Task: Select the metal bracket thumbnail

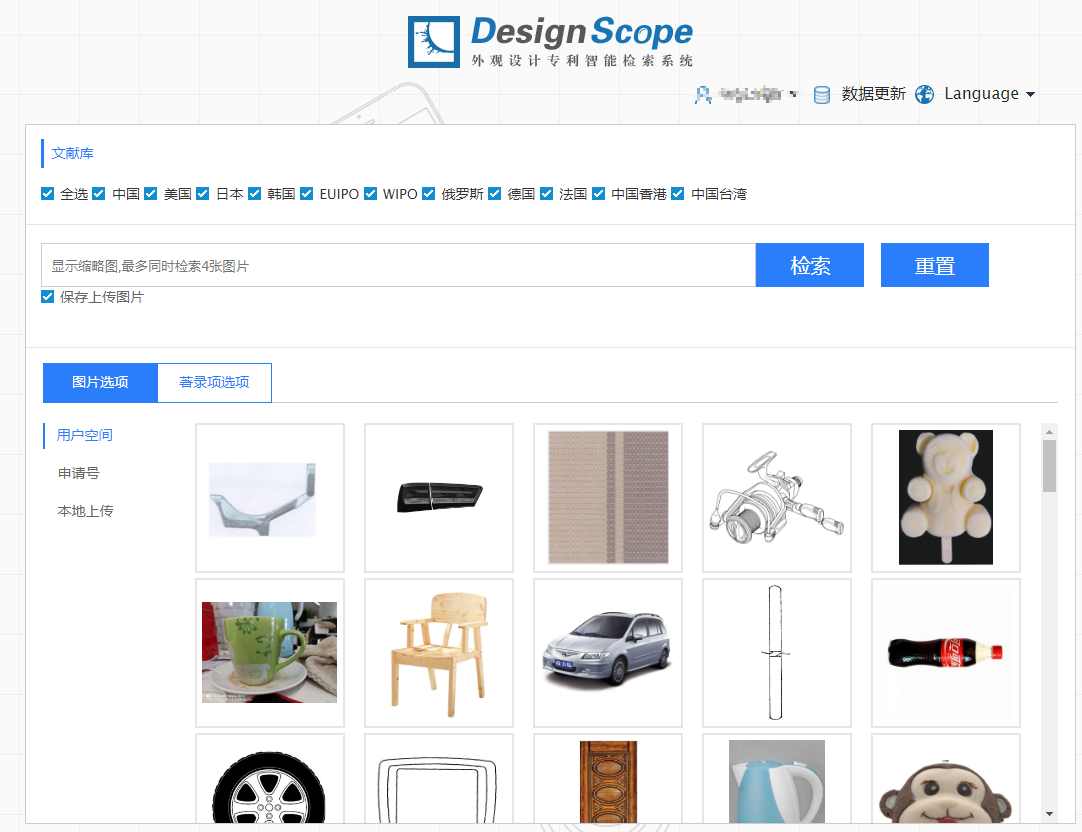Action: (270, 498)
